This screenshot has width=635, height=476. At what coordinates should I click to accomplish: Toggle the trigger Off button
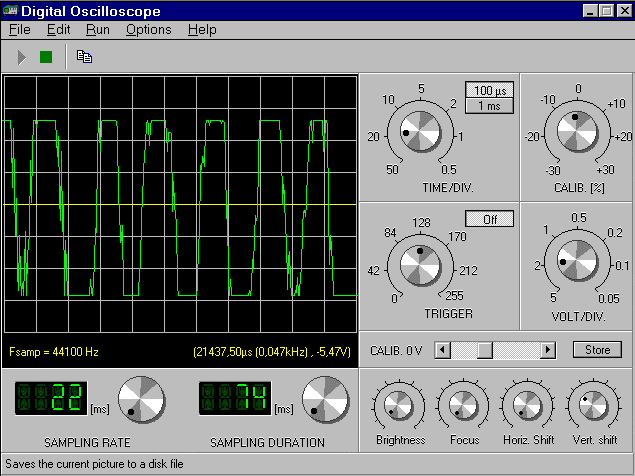(x=490, y=219)
